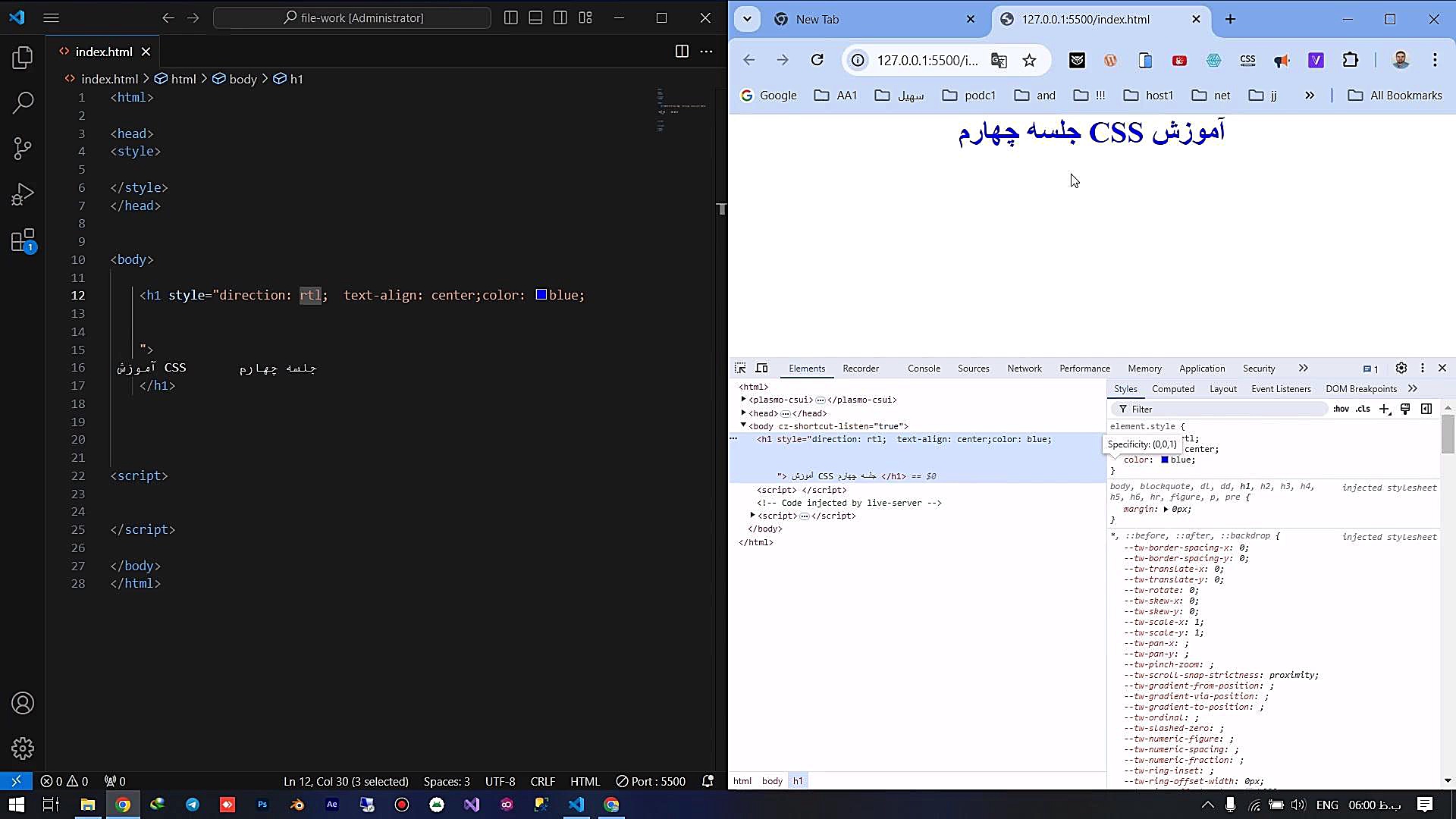Screen dimensions: 1456x819
Task: Toggle DevTools device toolbar
Action: 762,369
